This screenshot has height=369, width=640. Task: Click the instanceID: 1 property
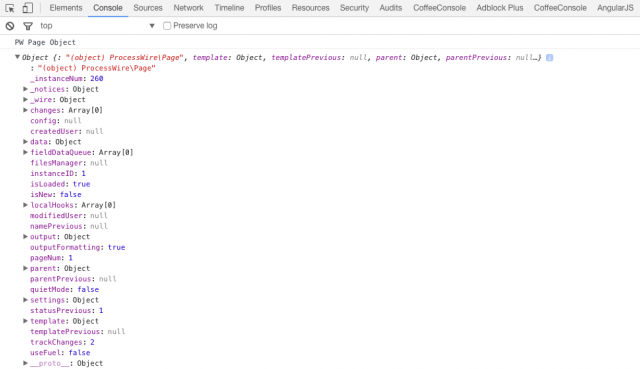[58, 173]
